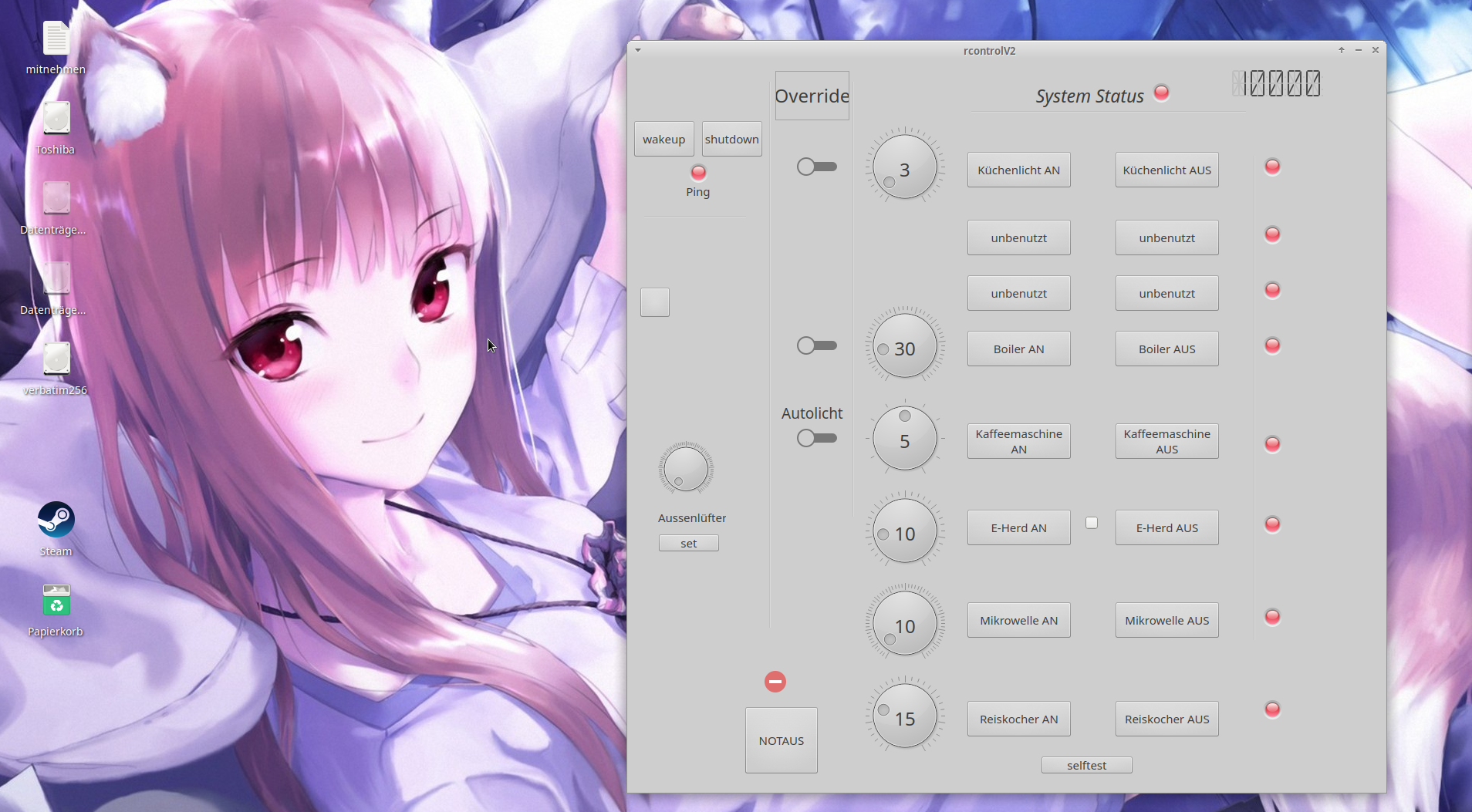Launch Steam from the desktop
This screenshot has height=812, width=1472.
point(56,529)
